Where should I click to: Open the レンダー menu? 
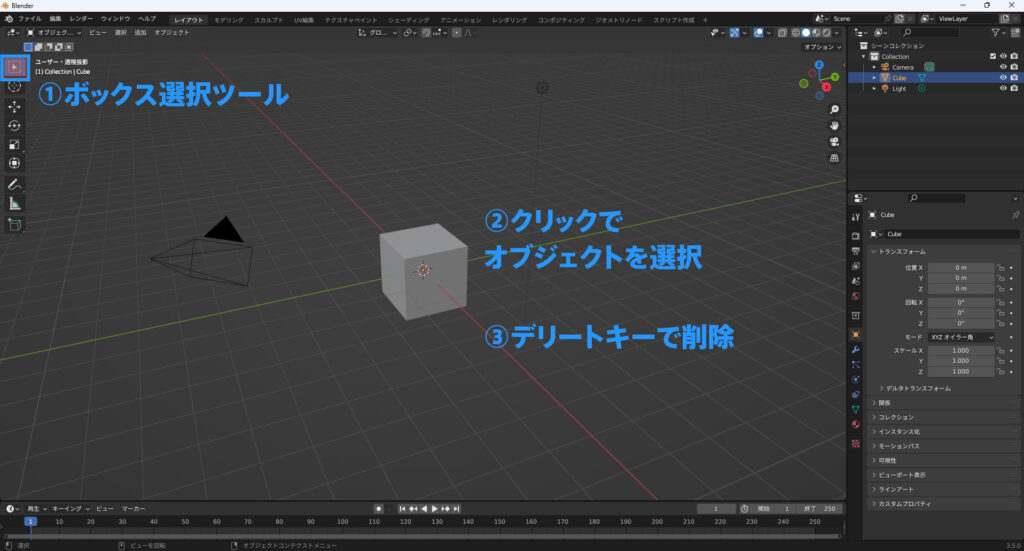click(x=81, y=19)
